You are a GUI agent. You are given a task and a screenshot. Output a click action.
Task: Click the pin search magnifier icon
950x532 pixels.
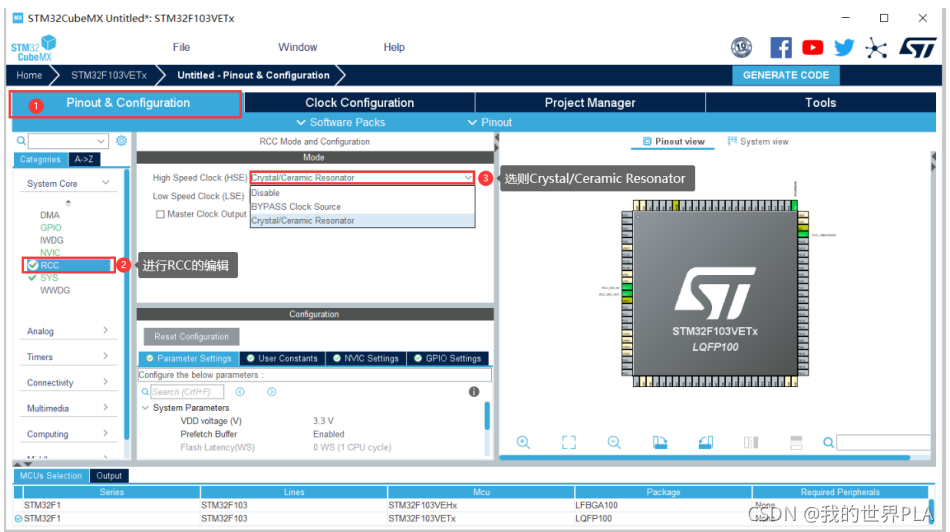828,443
